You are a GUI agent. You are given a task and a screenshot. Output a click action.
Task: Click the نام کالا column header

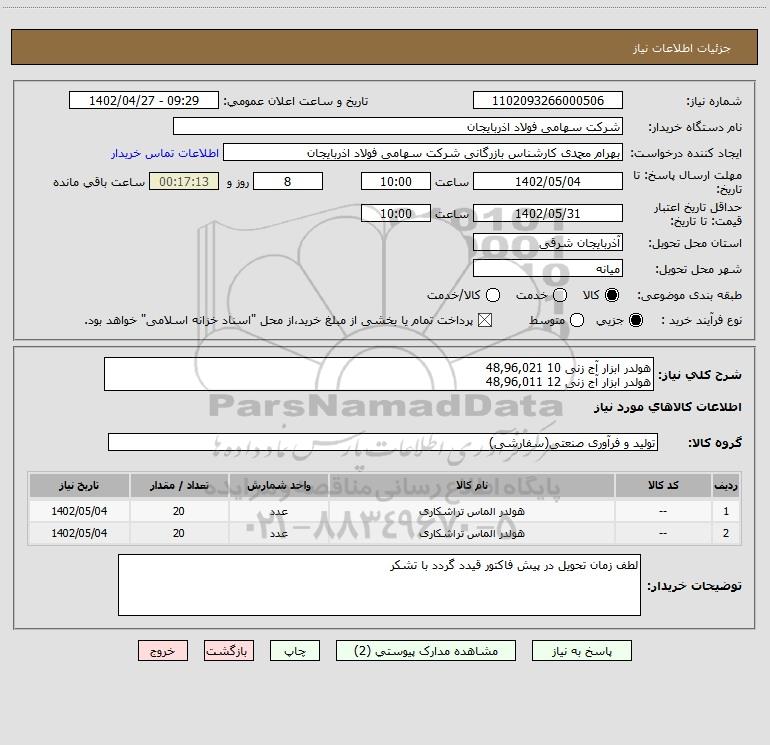tap(471, 485)
